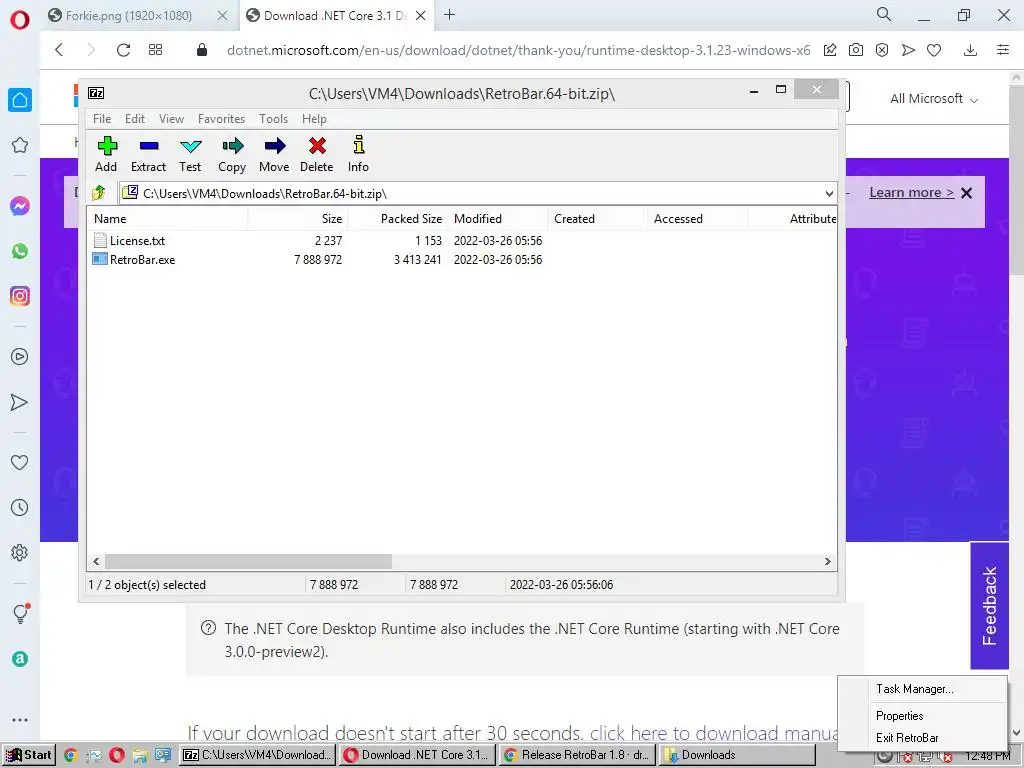Click the red Delete button
1024x768 pixels.
coord(317,154)
